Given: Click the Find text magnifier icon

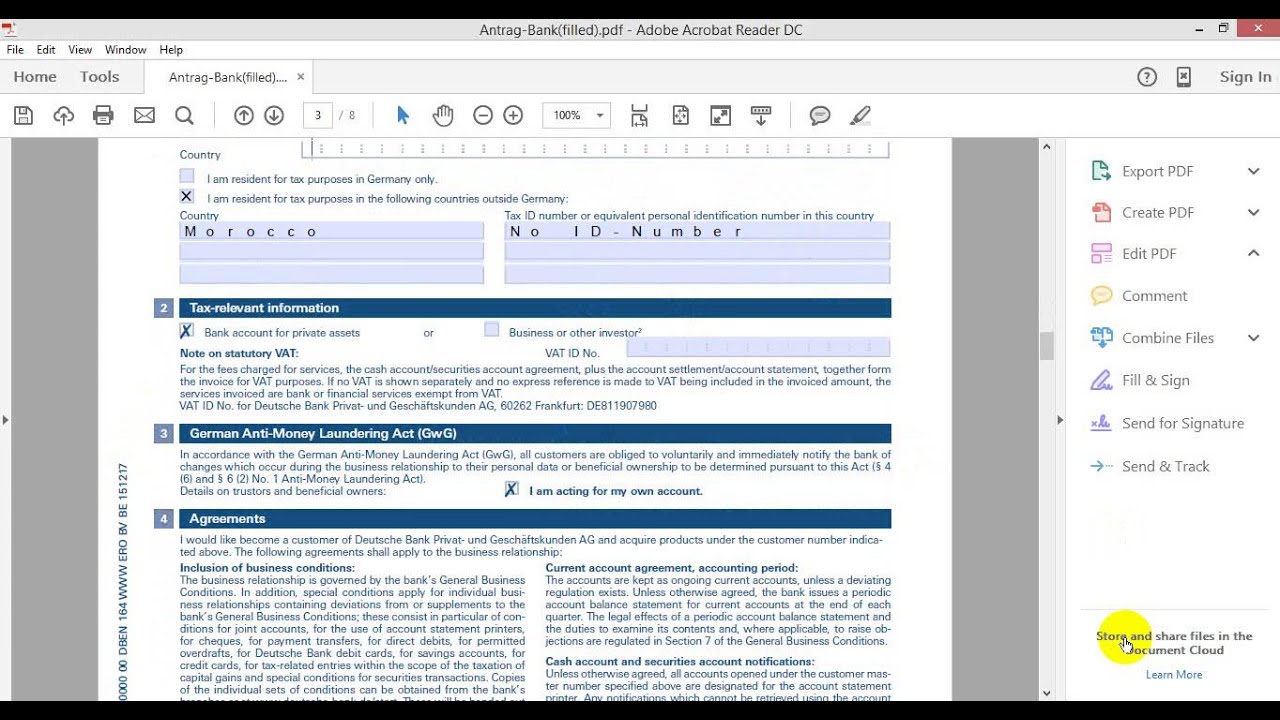Looking at the screenshot, I should click(x=184, y=116).
